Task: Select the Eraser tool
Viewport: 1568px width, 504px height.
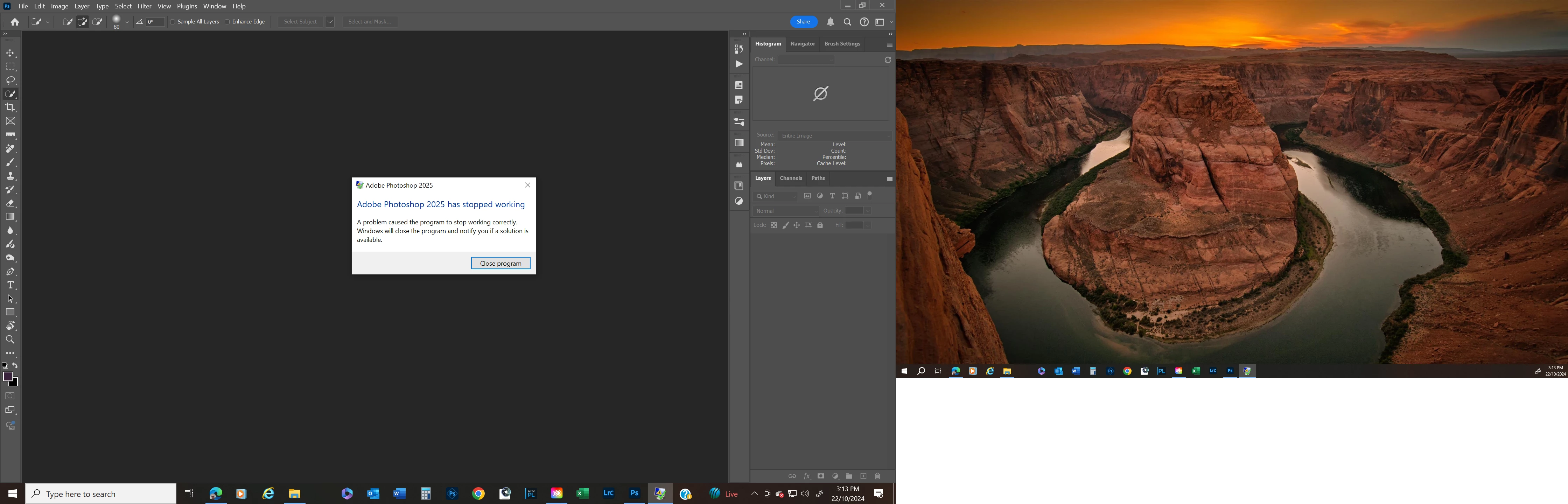Action: click(10, 203)
